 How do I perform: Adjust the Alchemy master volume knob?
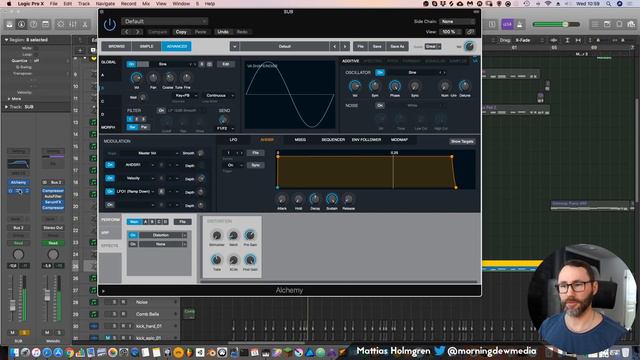click(469, 47)
